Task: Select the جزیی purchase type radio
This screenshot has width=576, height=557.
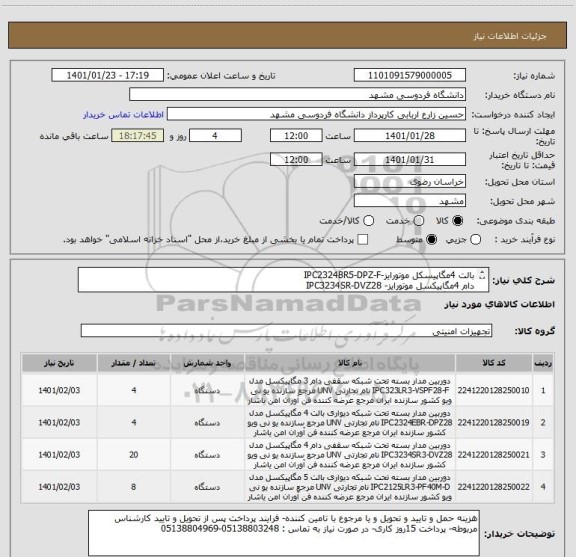Action: tap(475, 240)
